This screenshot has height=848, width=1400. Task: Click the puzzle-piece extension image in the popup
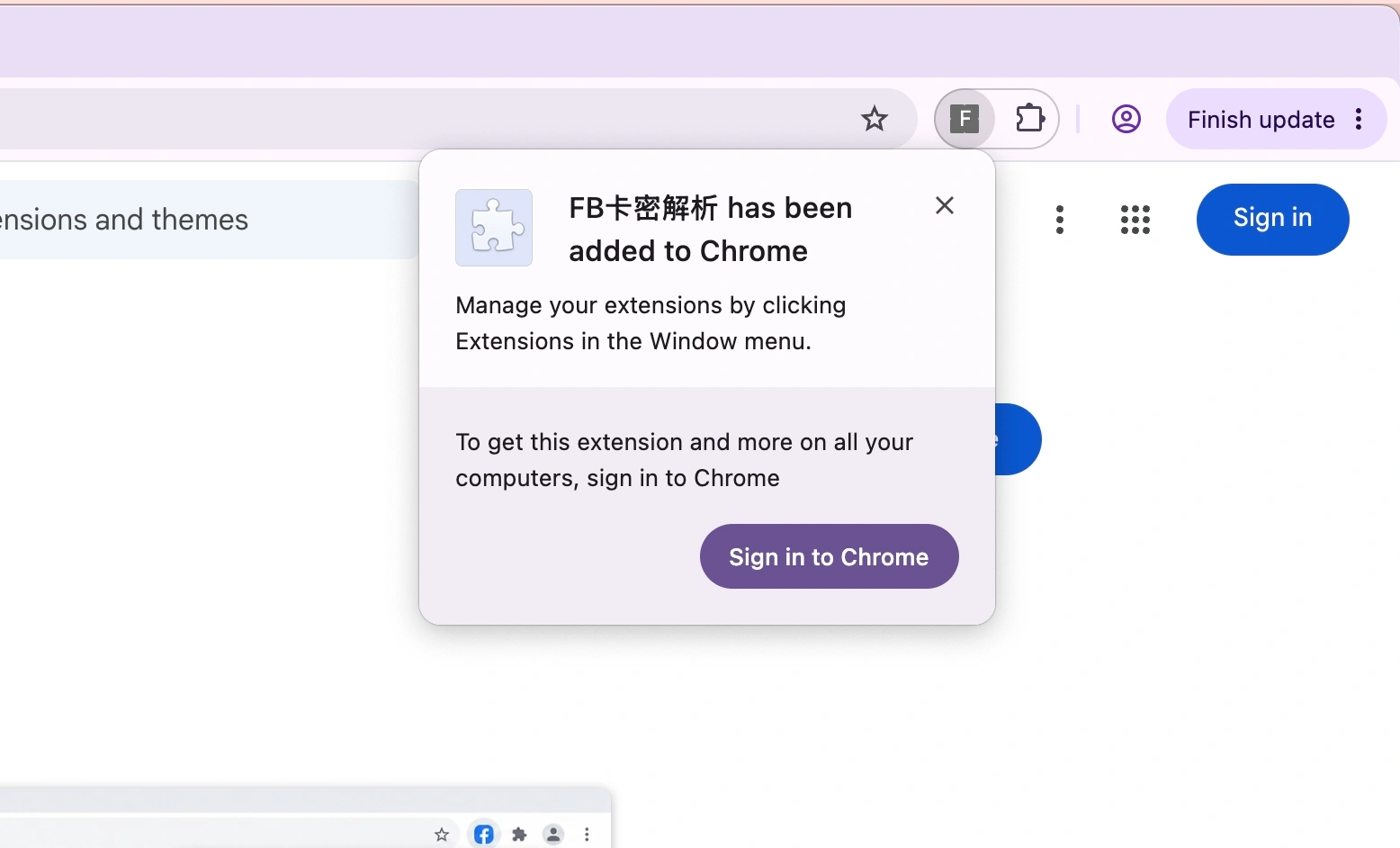point(494,228)
